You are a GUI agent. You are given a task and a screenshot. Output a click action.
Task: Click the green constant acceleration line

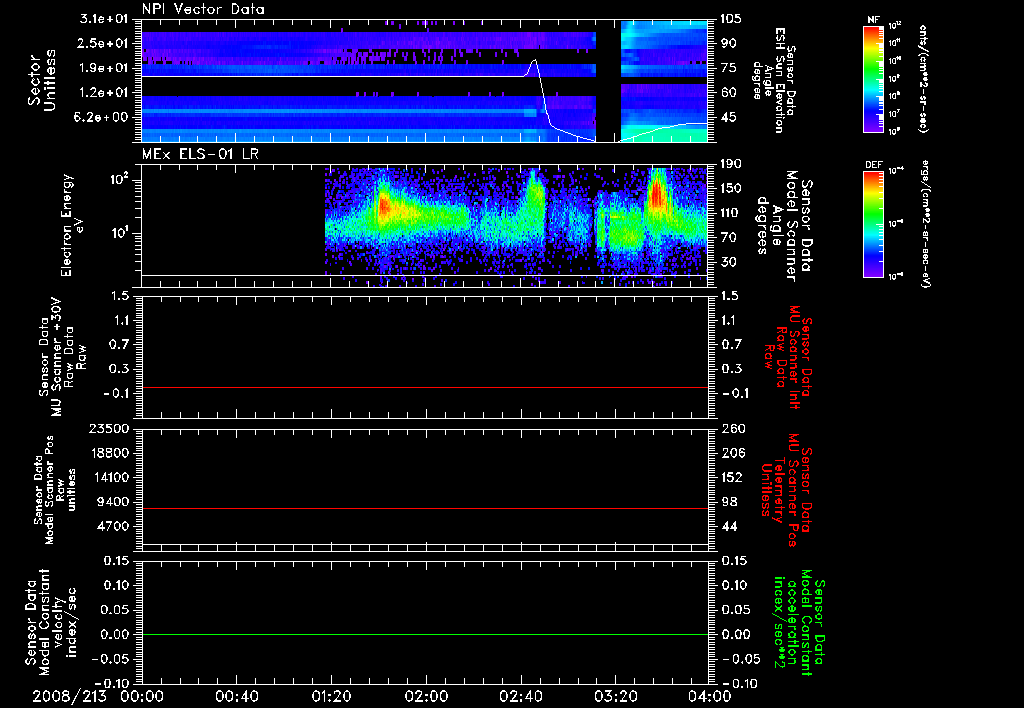tap(425, 634)
